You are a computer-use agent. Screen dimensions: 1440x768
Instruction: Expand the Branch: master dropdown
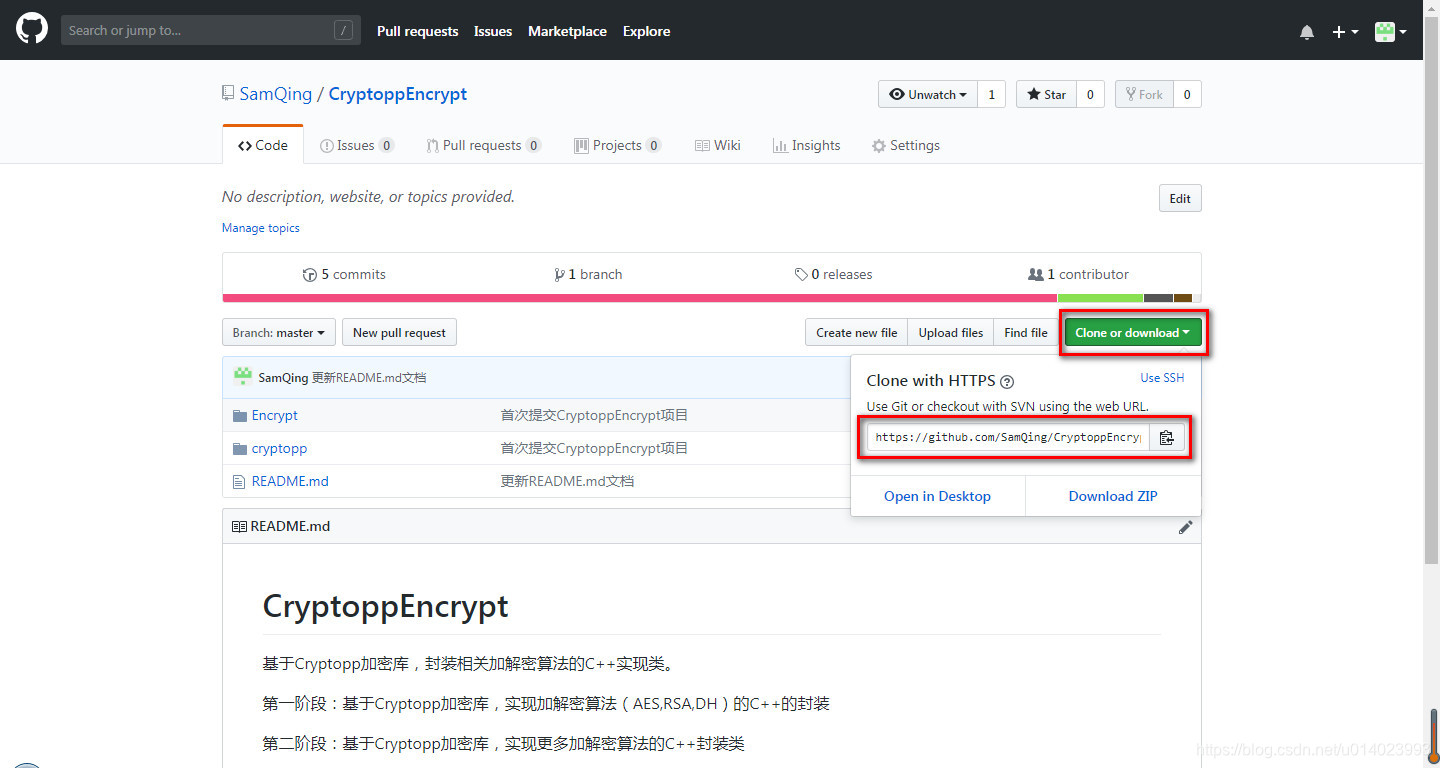[279, 332]
